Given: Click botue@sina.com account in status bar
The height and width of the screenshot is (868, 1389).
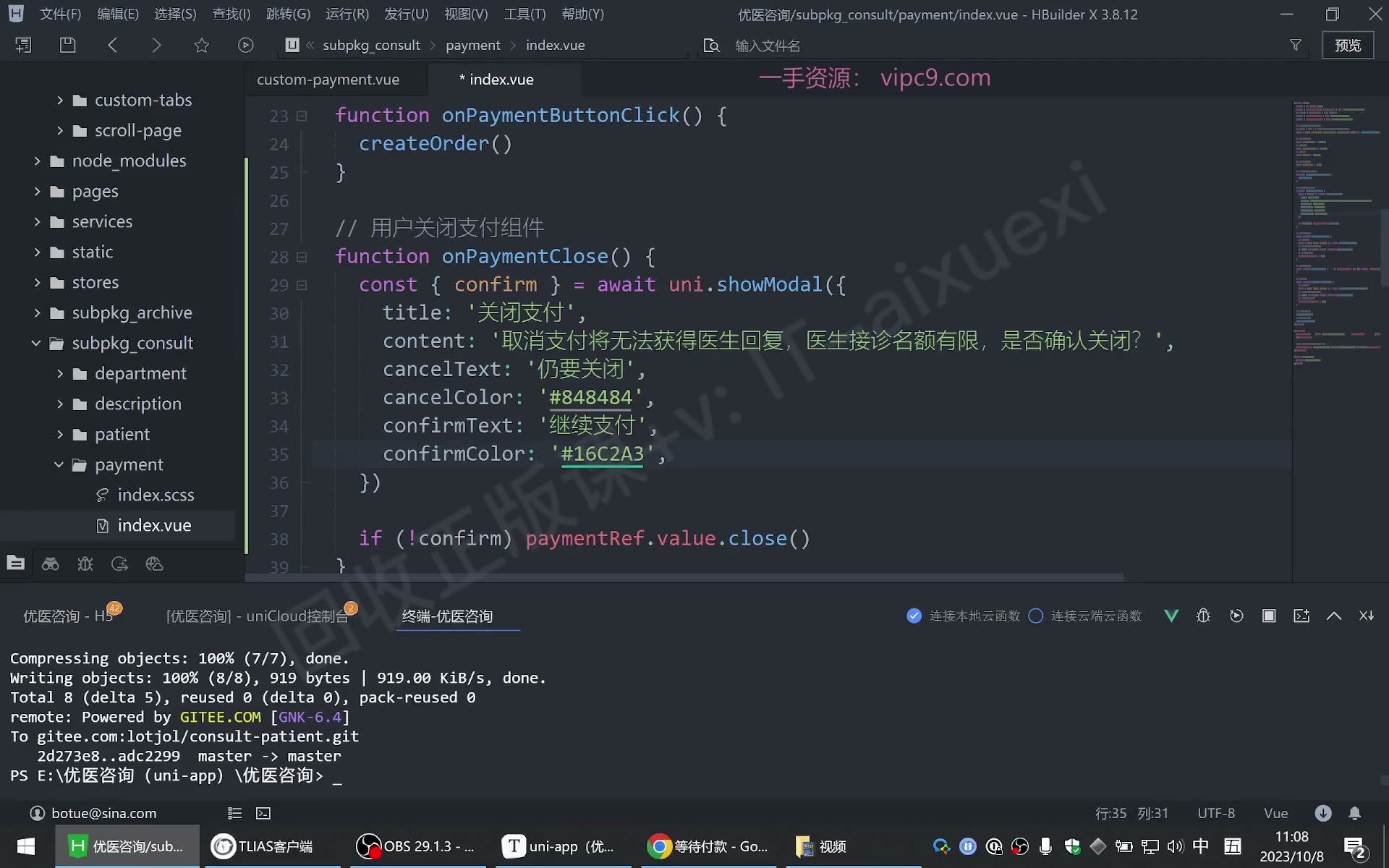Looking at the screenshot, I should [x=103, y=813].
